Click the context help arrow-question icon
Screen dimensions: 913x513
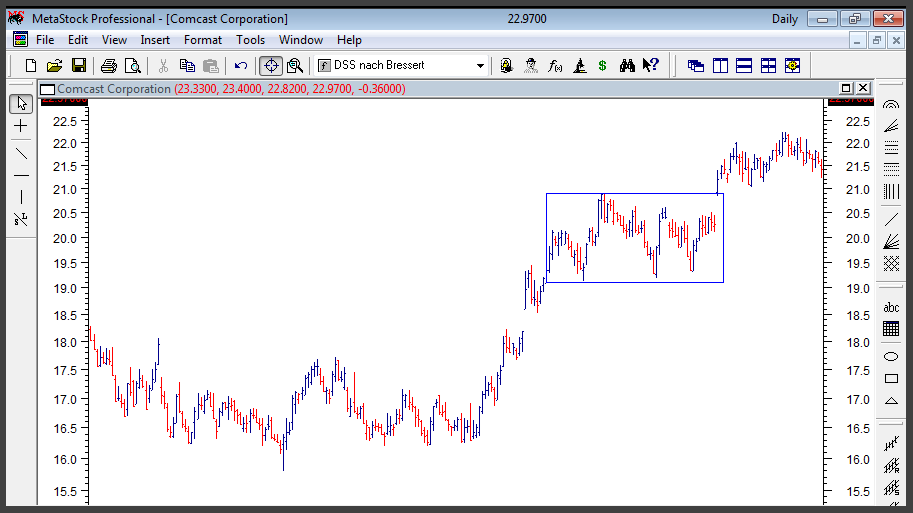tap(651, 65)
